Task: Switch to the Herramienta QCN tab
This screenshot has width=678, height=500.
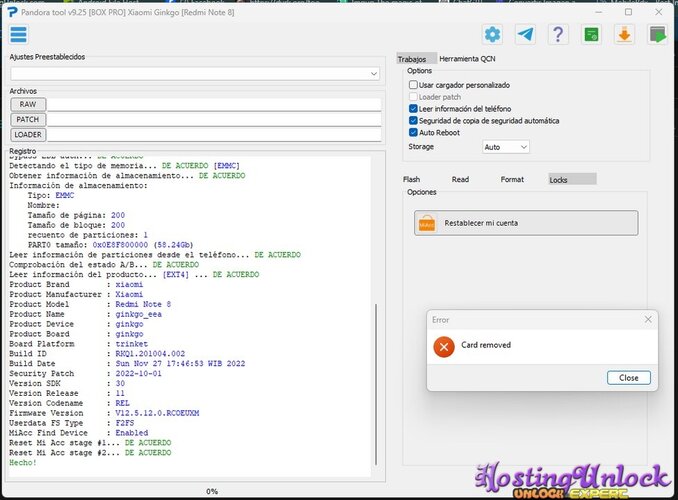Action: click(467, 59)
